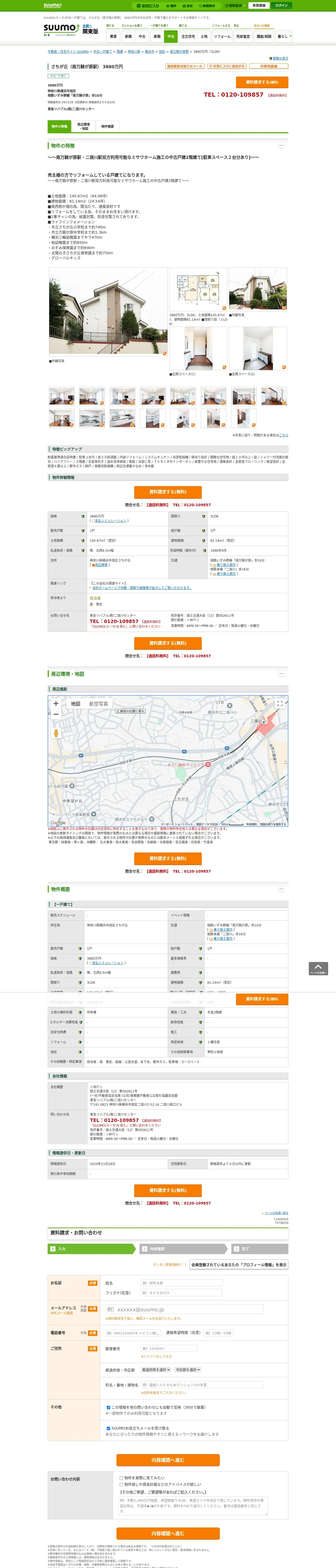
Task: Open the 賃貸 navigation item
Action: 113,37
